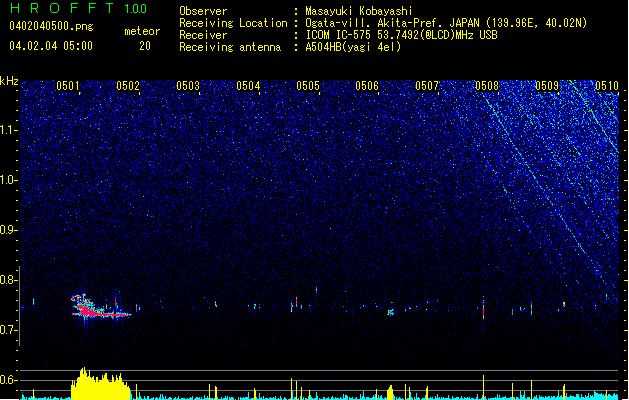This screenshot has height=400, width=629.
Task: Click the 0.7 kHz axis label
Action: click(x=9, y=330)
